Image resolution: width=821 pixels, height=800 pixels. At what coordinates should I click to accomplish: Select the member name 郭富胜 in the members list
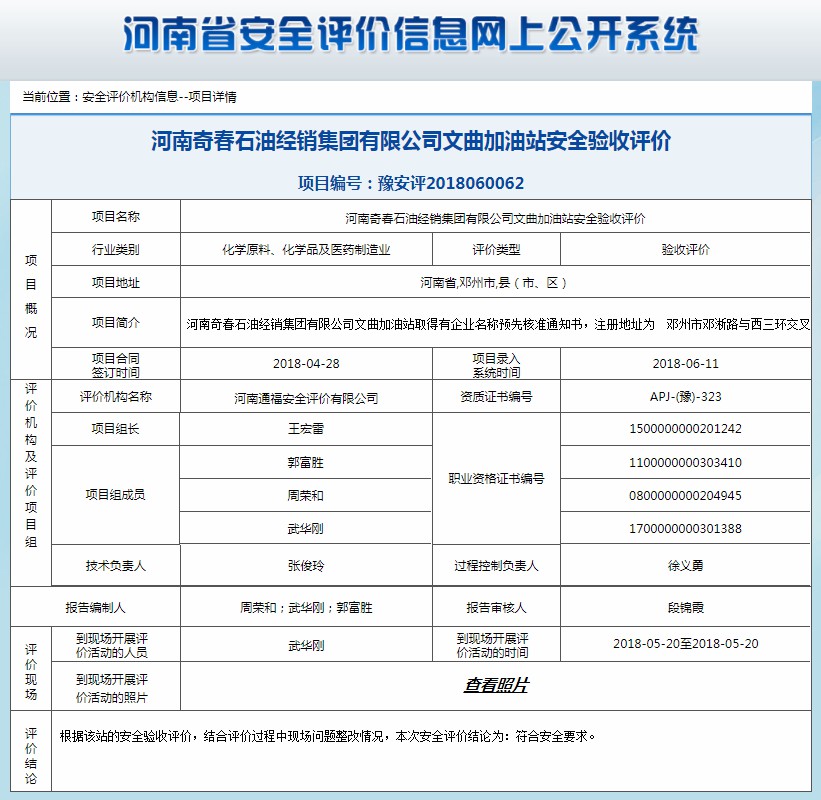[x=306, y=463]
